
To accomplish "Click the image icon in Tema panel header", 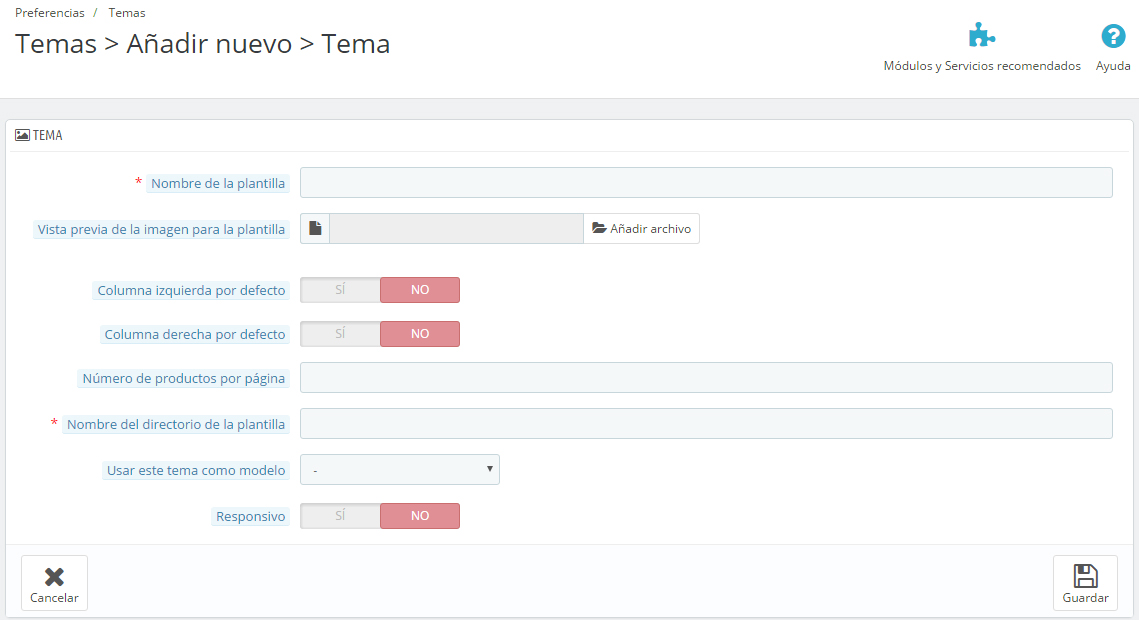I will (x=22, y=135).
